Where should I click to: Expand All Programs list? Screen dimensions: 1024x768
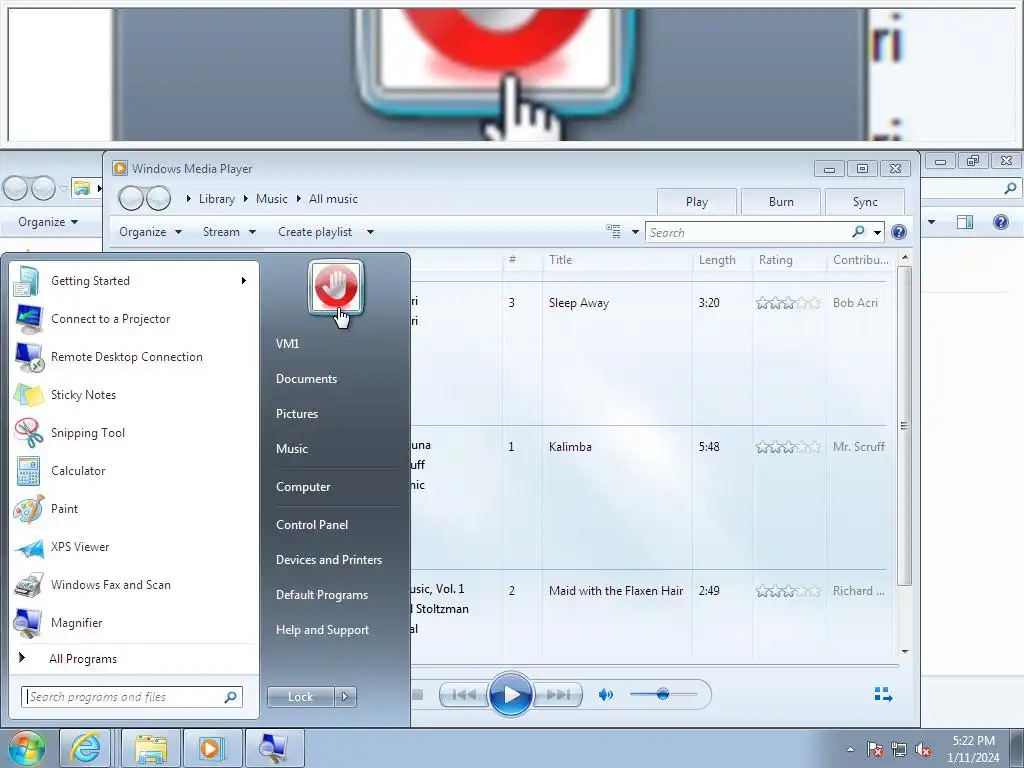[83, 659]
